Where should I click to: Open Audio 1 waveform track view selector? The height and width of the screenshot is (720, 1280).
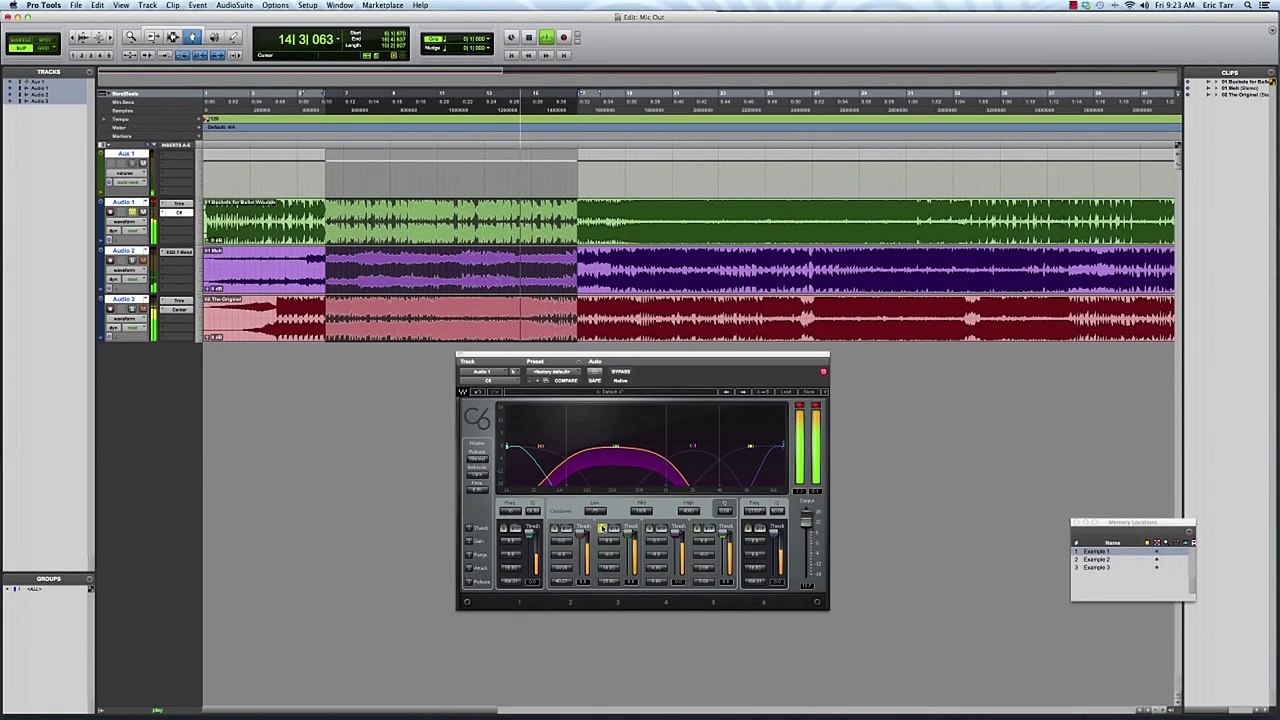click(126, 221)
